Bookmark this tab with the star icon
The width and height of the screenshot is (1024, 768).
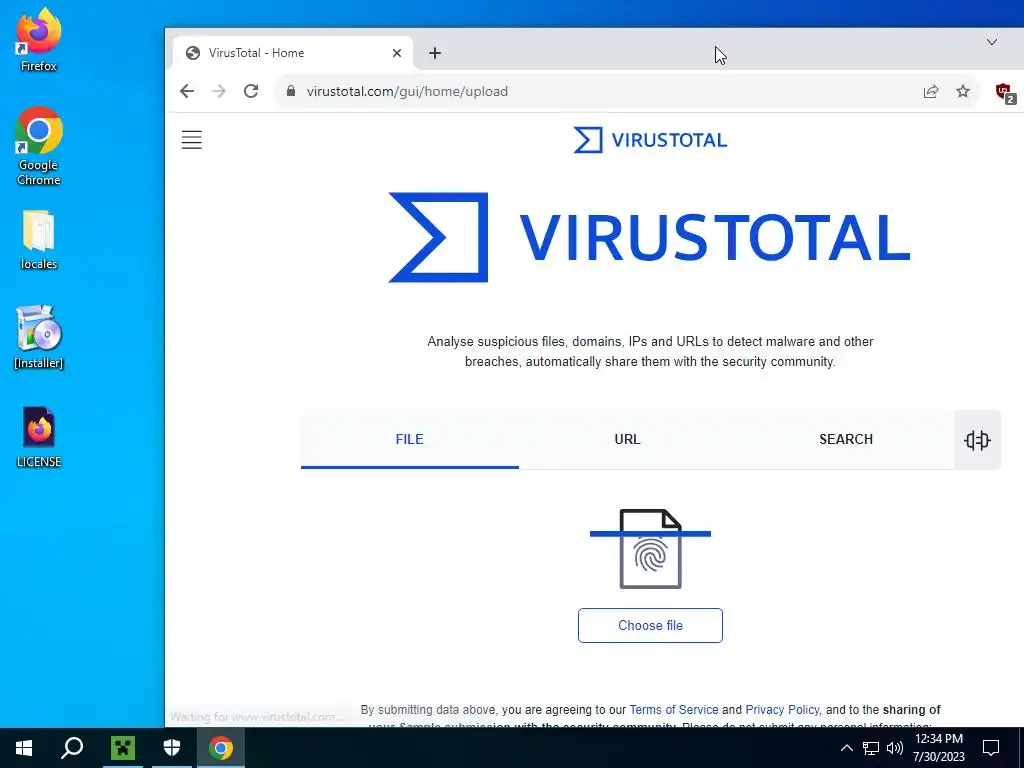click(963, 91)
